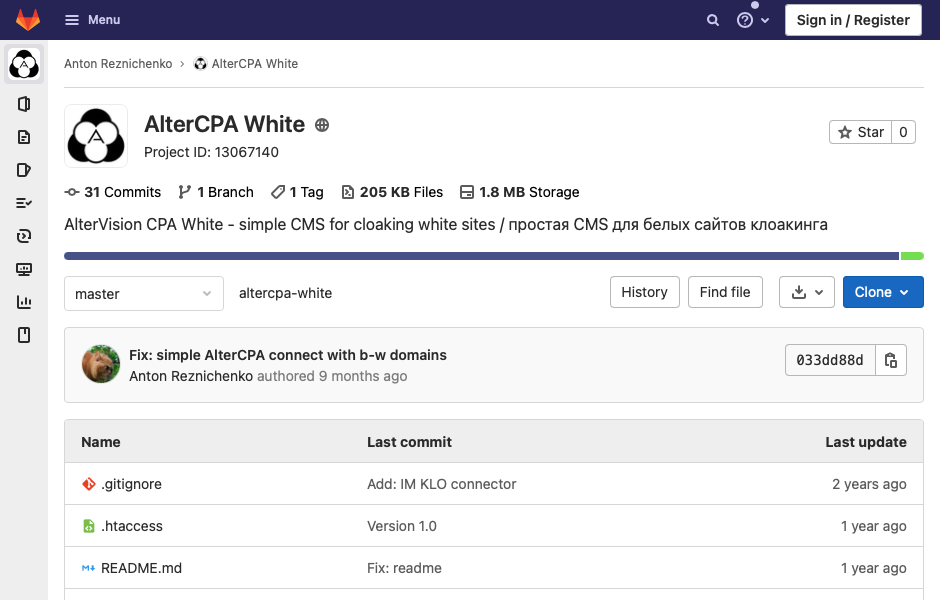The width and height of the screenshot is (940, 600).
Task: Go to Anton Reznichenko breadcrumb
Action: [x=118, y=64]
